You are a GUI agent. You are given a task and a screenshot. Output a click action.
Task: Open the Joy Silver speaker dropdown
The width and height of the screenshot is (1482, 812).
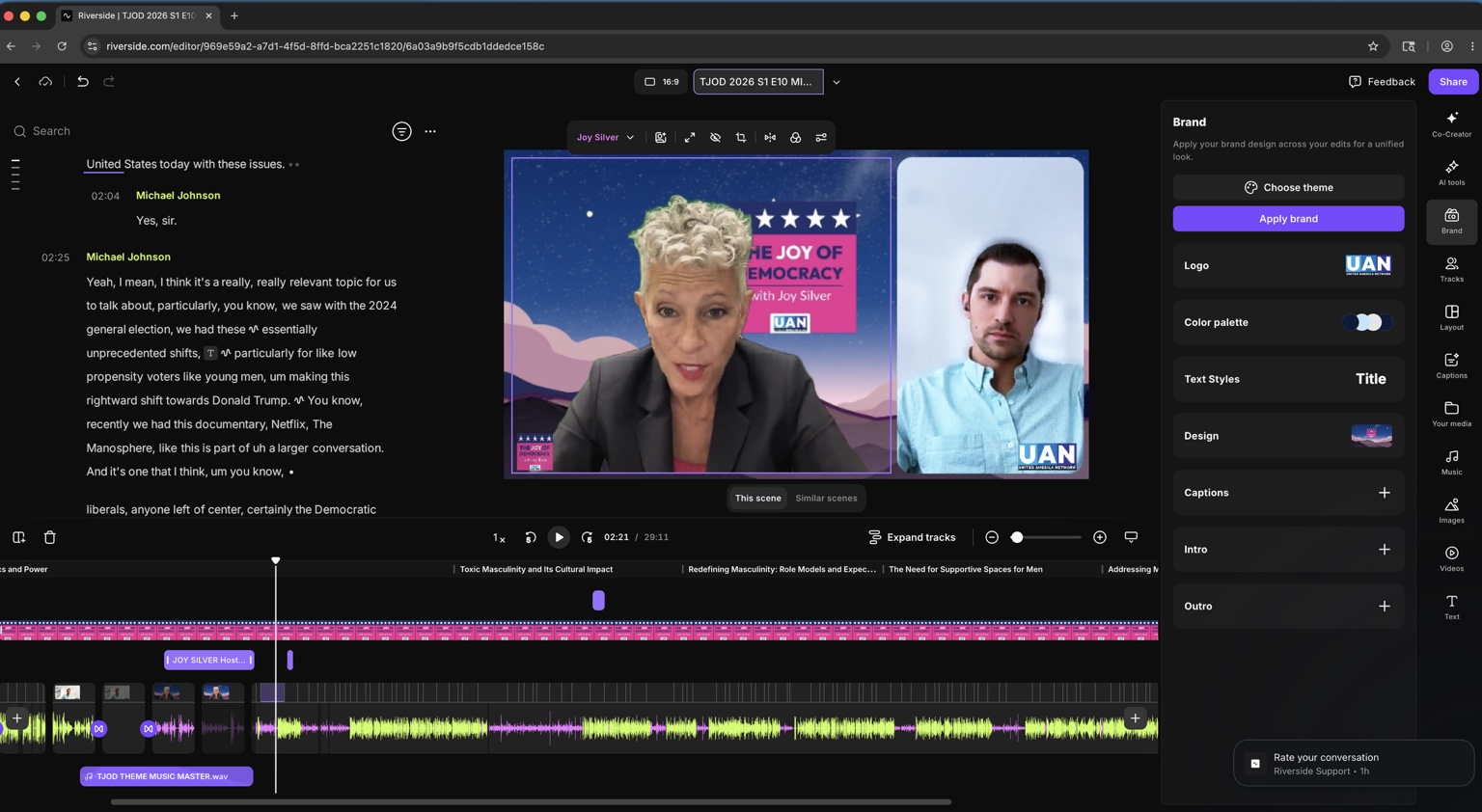pos(605,138)
